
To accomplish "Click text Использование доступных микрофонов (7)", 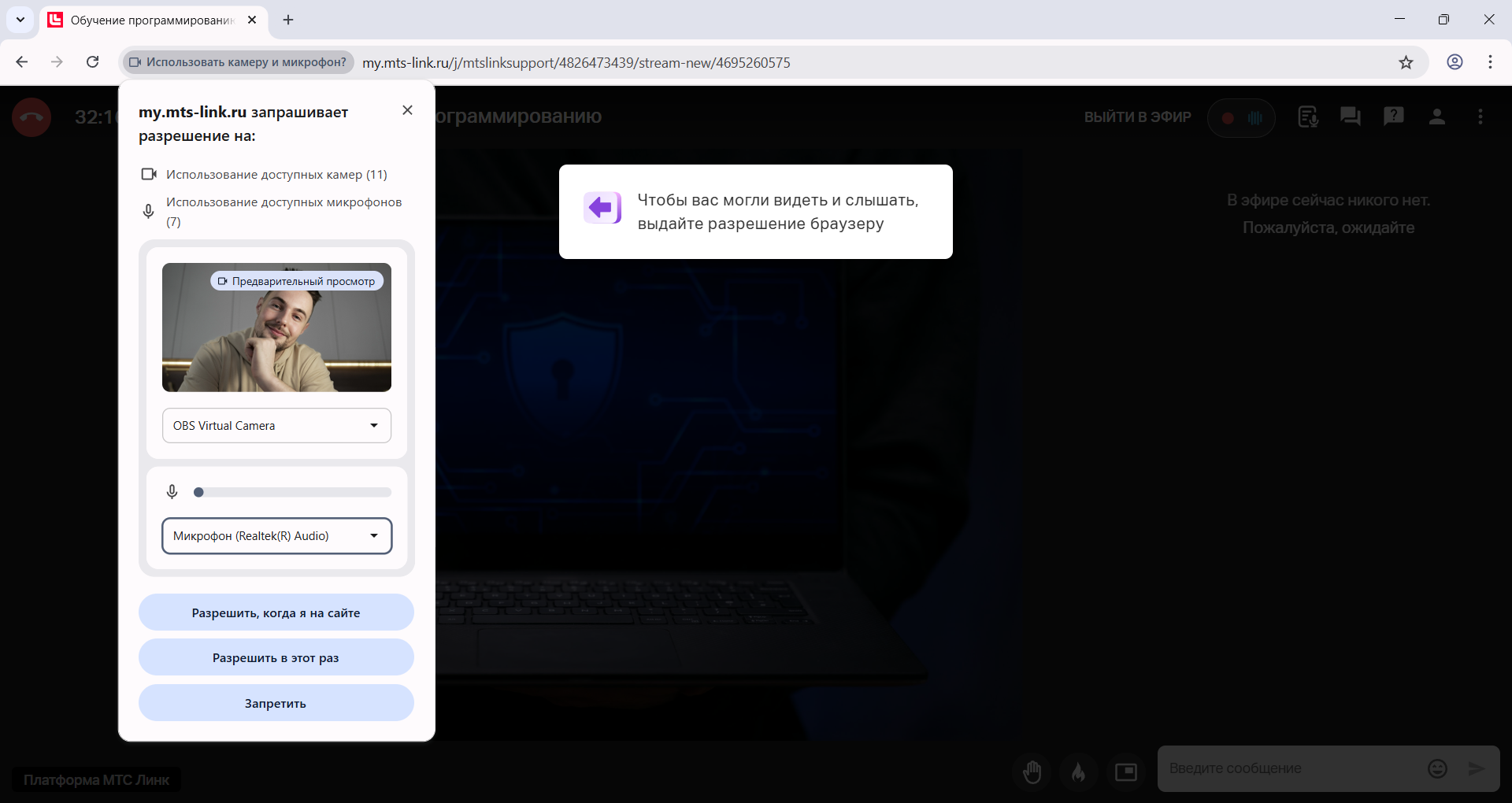I will 283,212.
